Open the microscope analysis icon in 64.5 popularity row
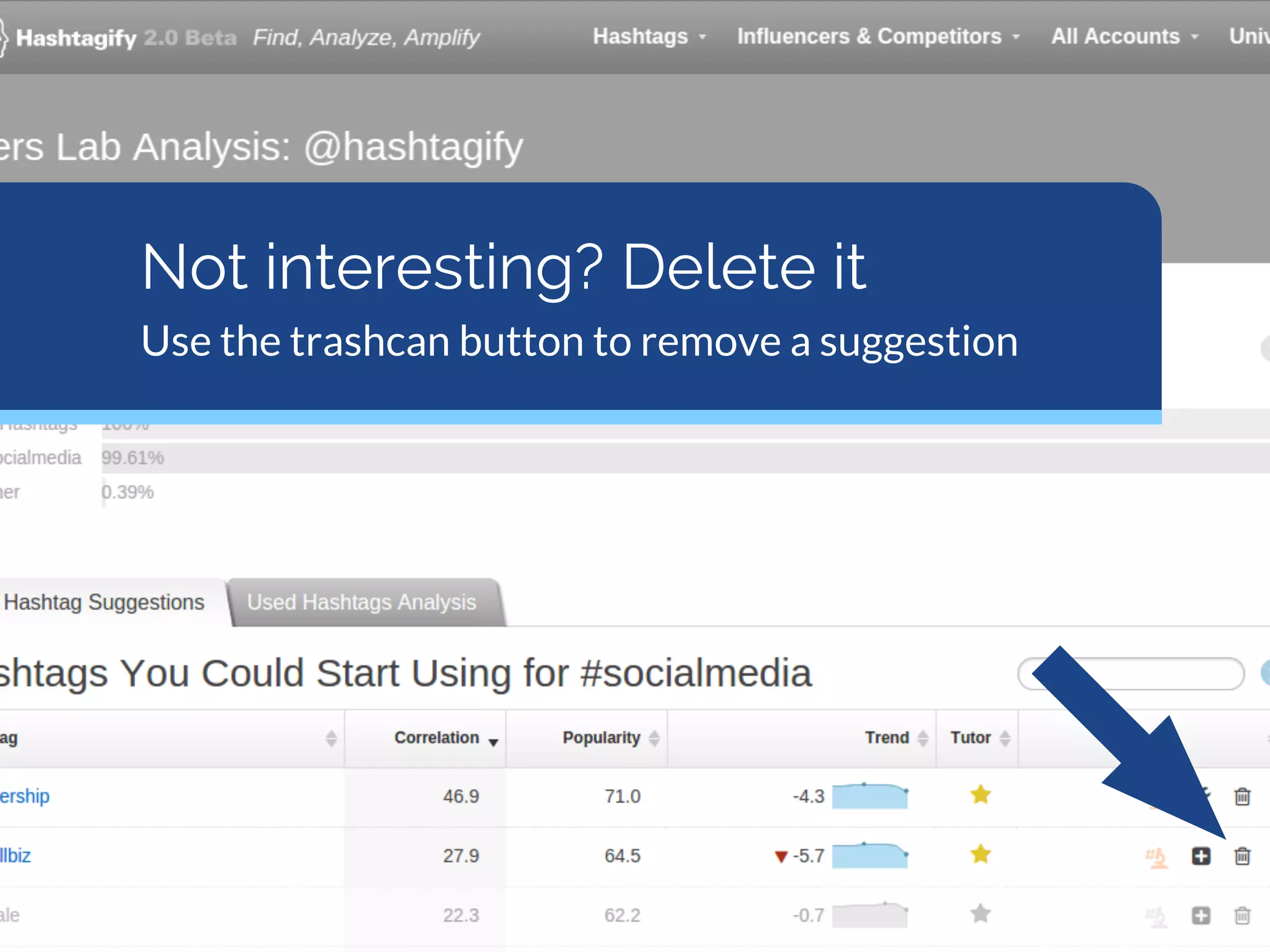 pyautogui.click(x=1157, y=857)
